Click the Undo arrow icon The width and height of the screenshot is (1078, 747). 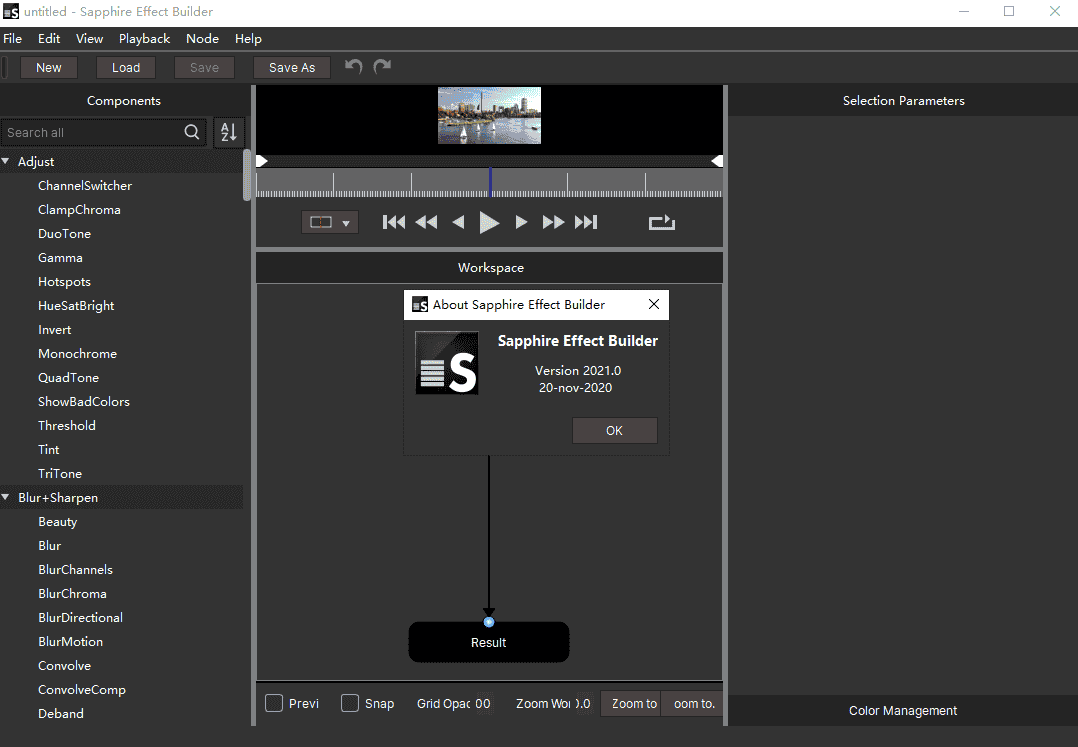pyautogui.click(x=353, y=67)
